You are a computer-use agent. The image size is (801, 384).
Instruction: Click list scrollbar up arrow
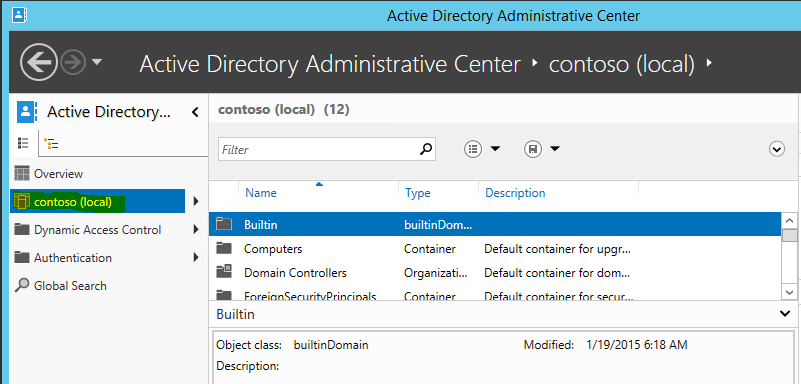[x=790, y=221]
